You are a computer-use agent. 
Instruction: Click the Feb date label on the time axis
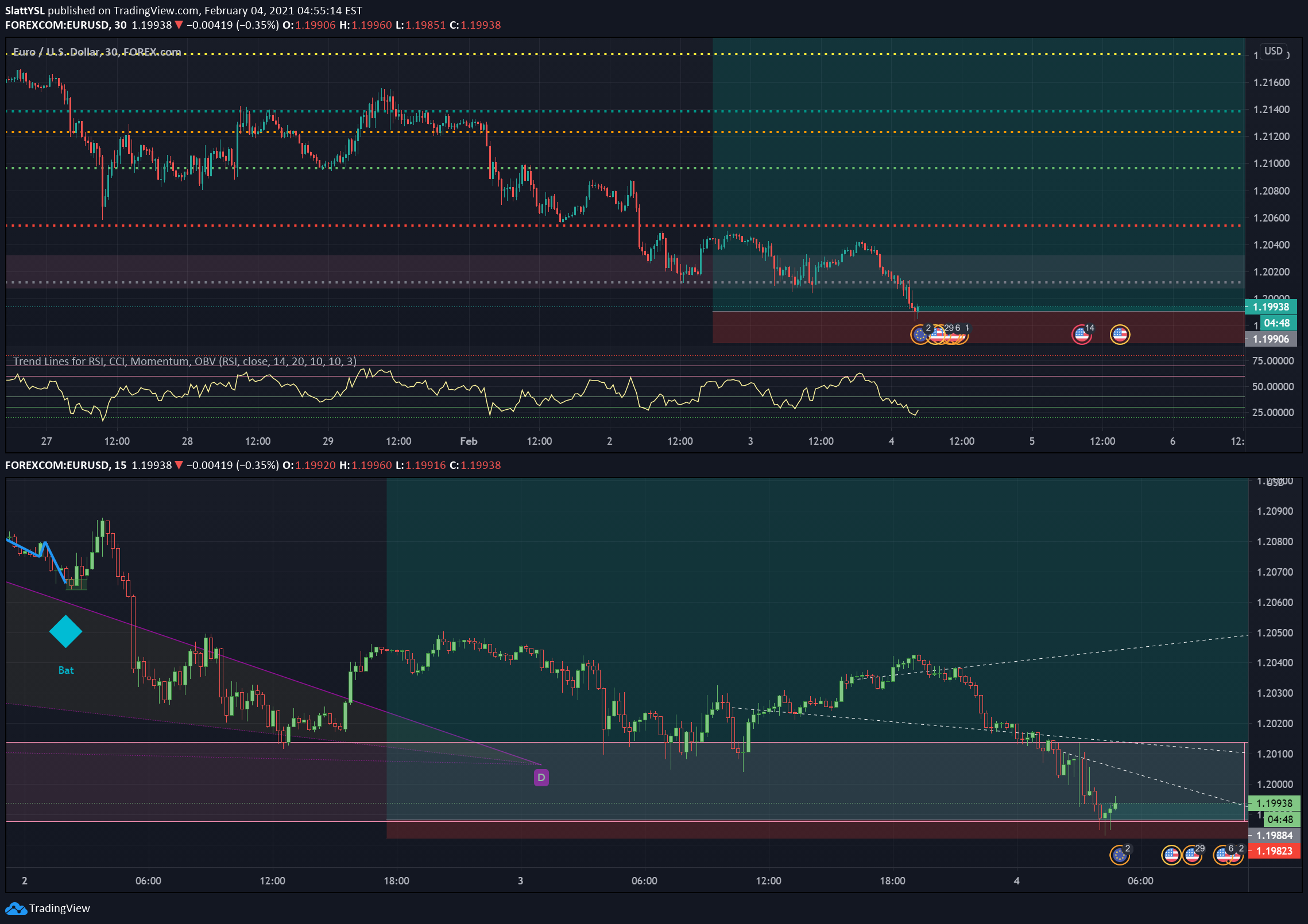[x=469, y=441]
